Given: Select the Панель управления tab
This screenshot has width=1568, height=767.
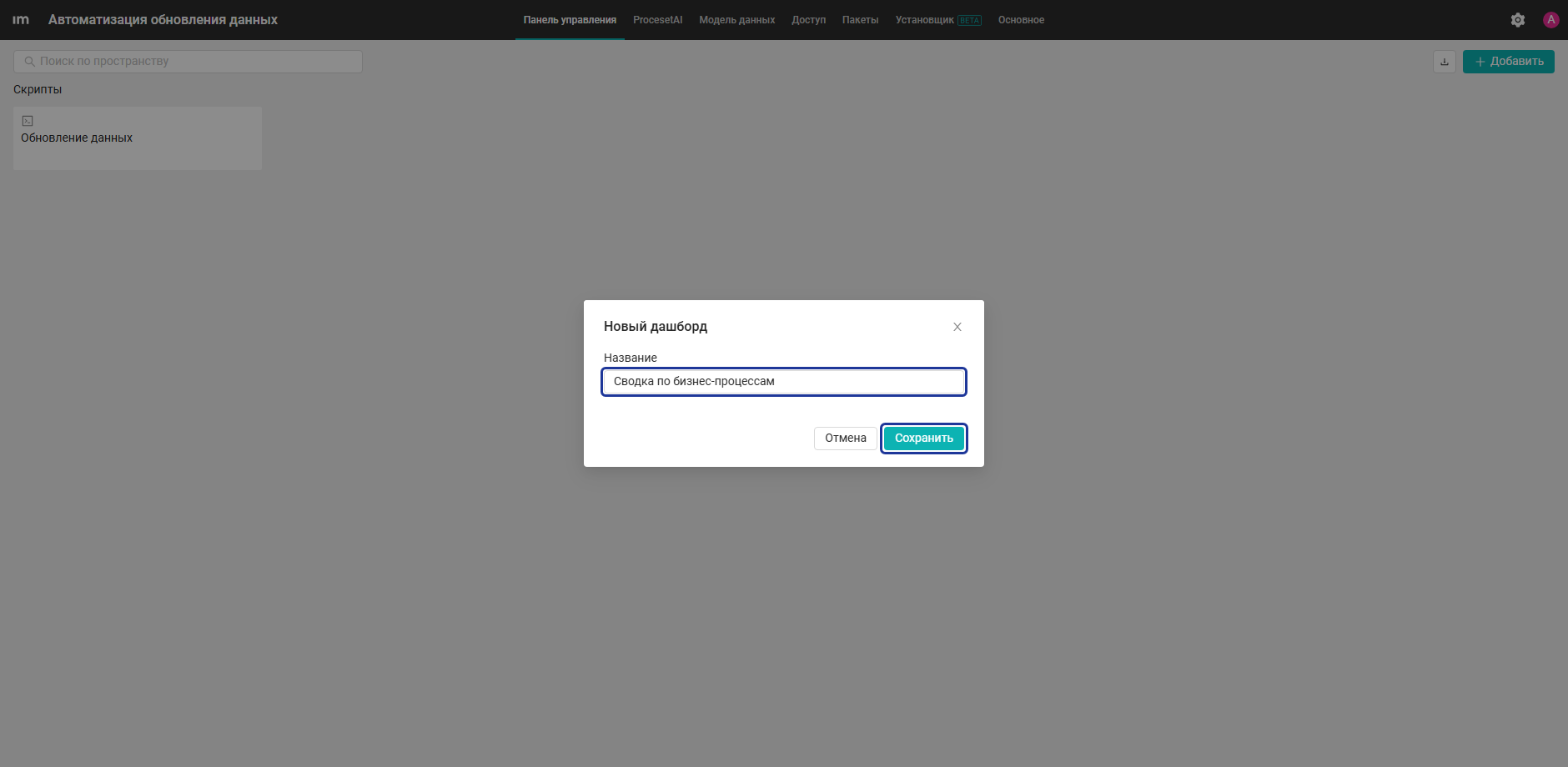Looking at the screenshot, I should pyautogui.click(x=570, y=20).
